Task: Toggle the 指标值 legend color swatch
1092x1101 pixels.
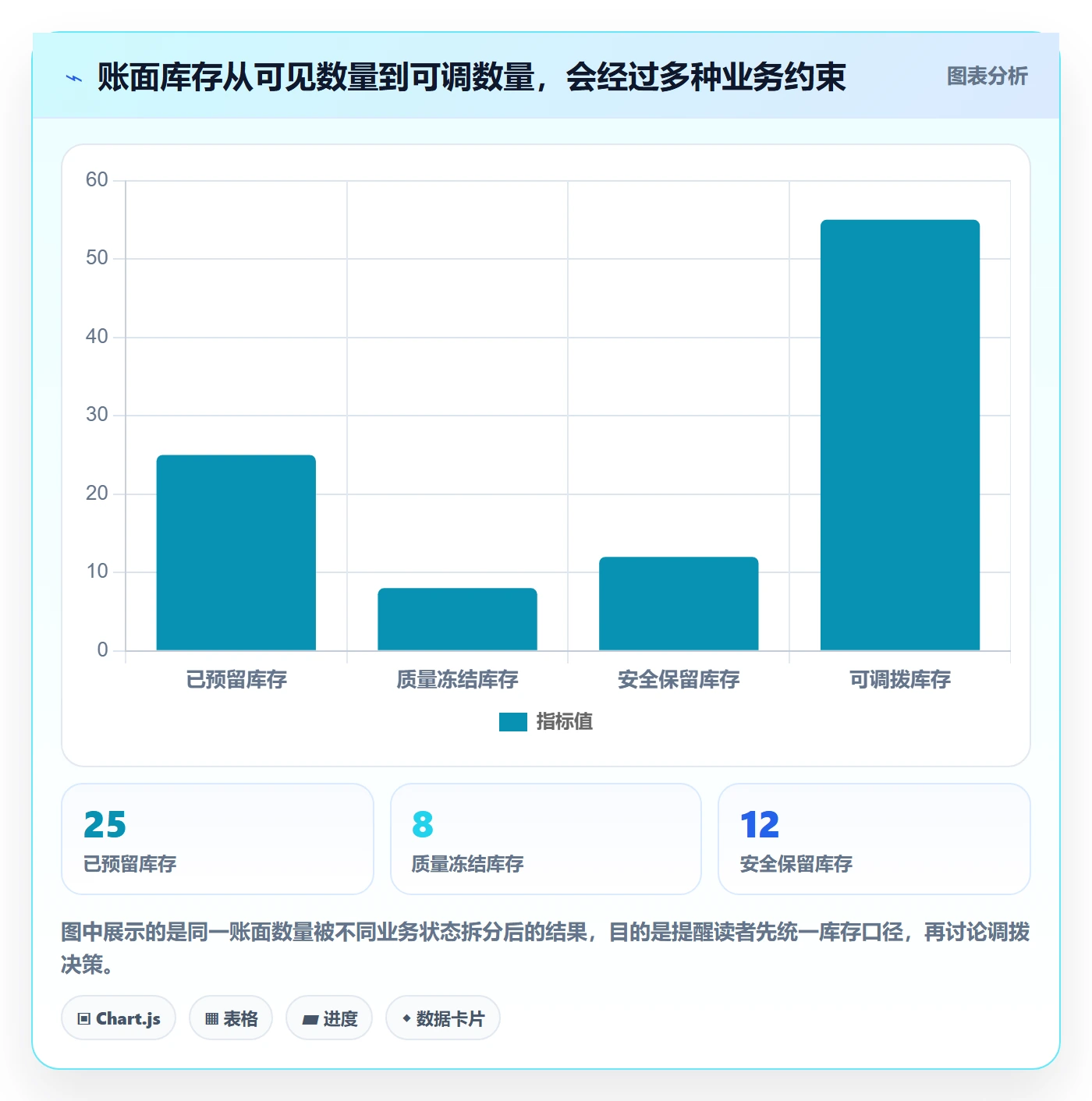Action: (512, 722)
